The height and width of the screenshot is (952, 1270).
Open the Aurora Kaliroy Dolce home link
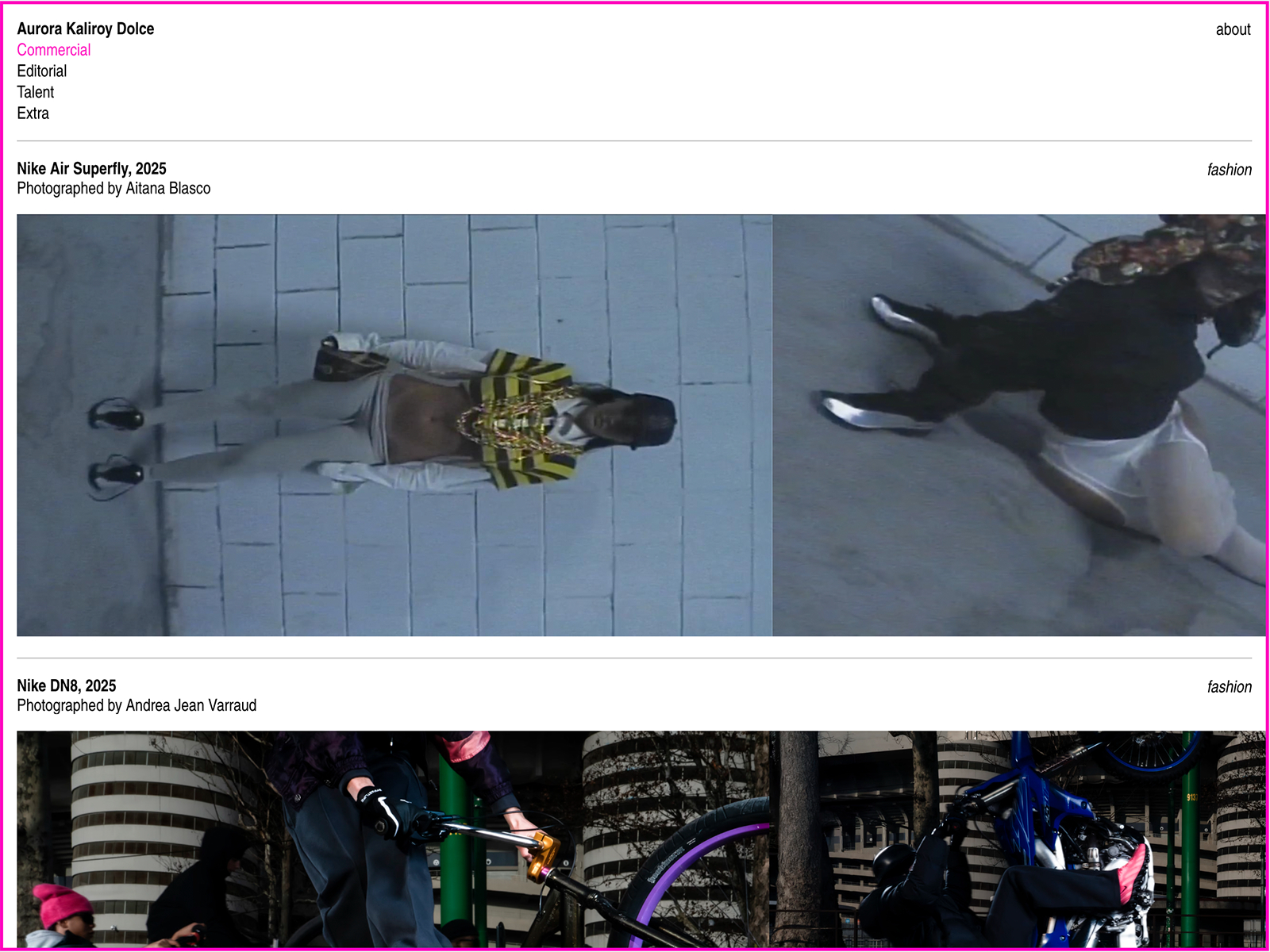86,29
